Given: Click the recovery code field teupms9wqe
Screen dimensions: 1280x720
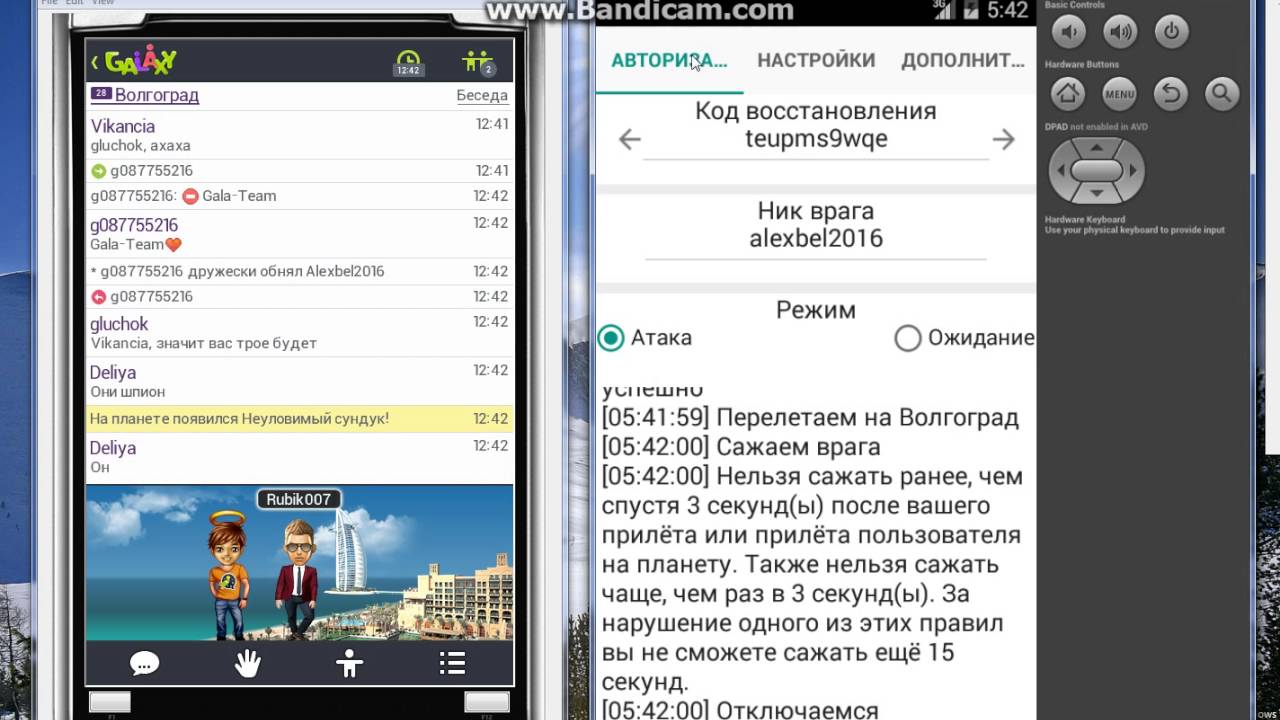Looking at the screenshot, I should click(816, 139).
